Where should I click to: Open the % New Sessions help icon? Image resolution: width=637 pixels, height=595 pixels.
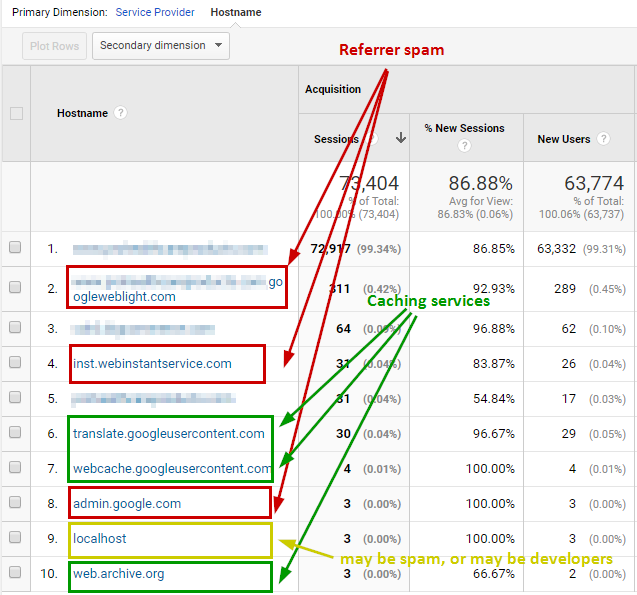[464, 145]
